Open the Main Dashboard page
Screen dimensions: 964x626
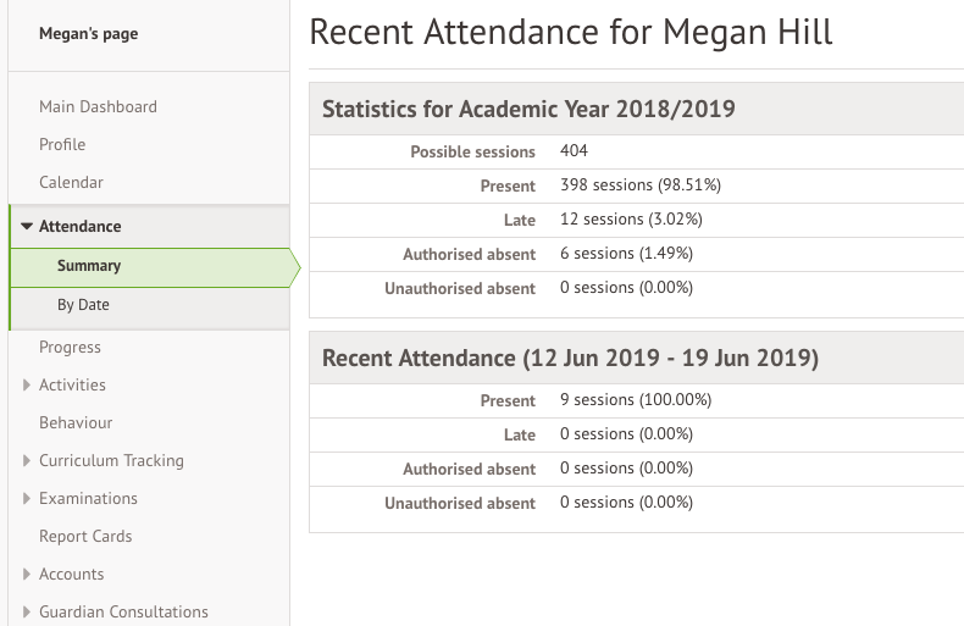tap(98, 107)
